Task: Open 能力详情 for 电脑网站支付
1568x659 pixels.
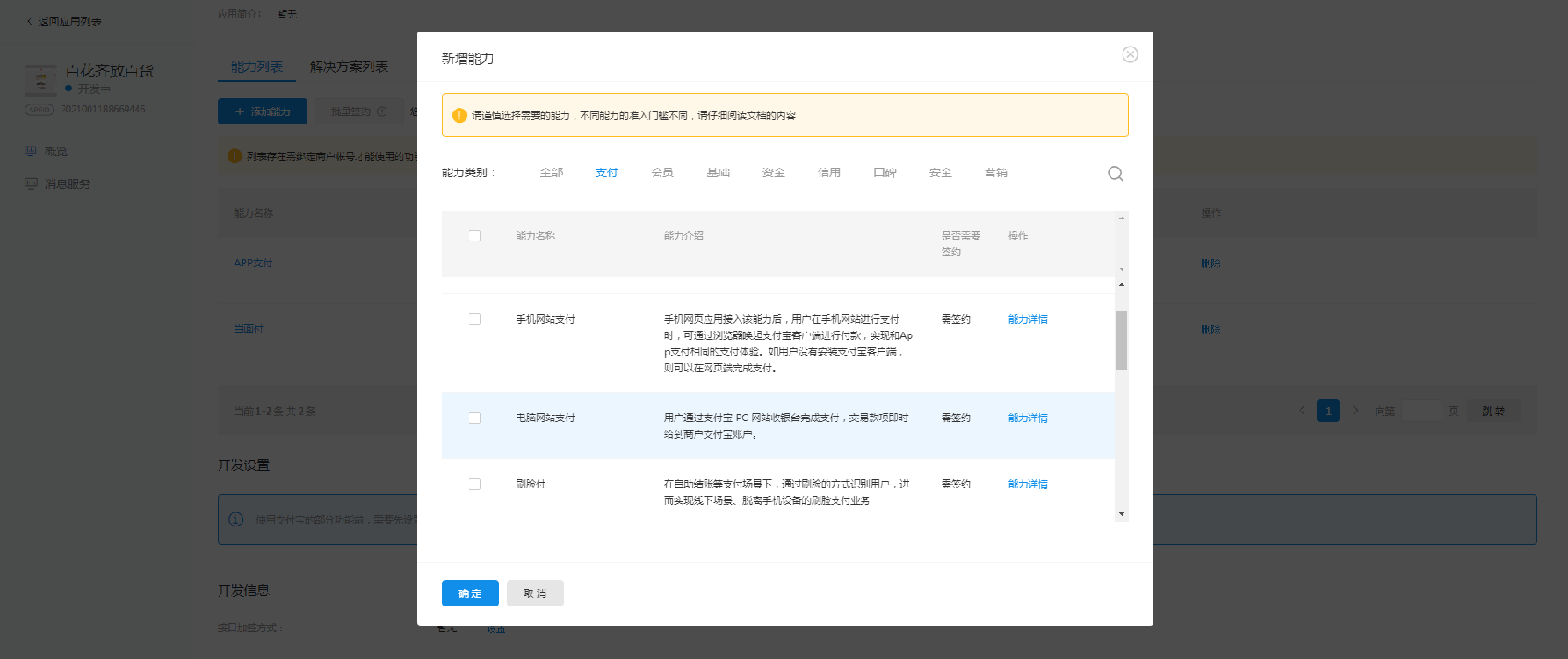Action: pyautogui.click(x=1028, y=418)
